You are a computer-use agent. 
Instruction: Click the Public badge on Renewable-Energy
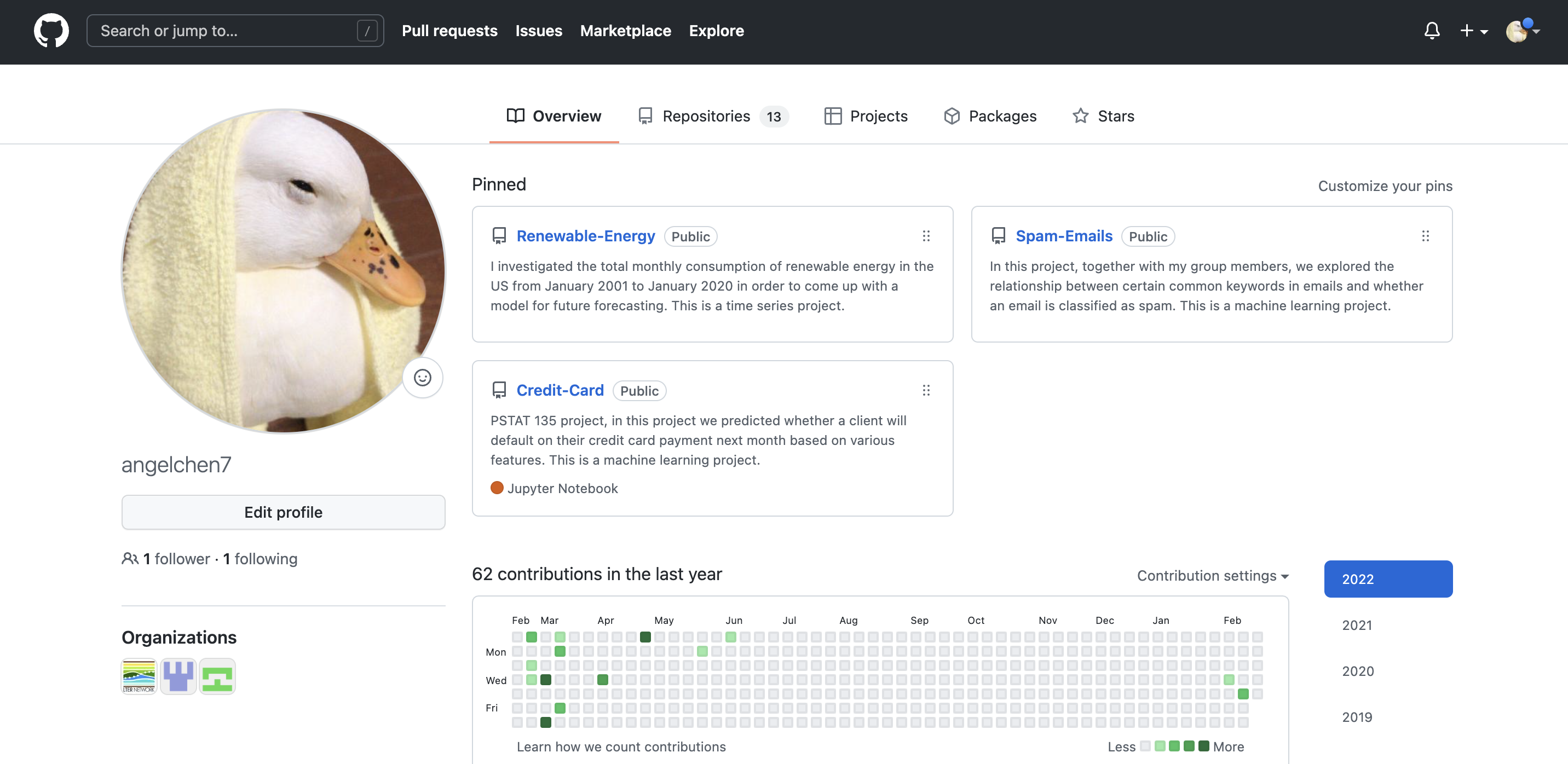690,236
